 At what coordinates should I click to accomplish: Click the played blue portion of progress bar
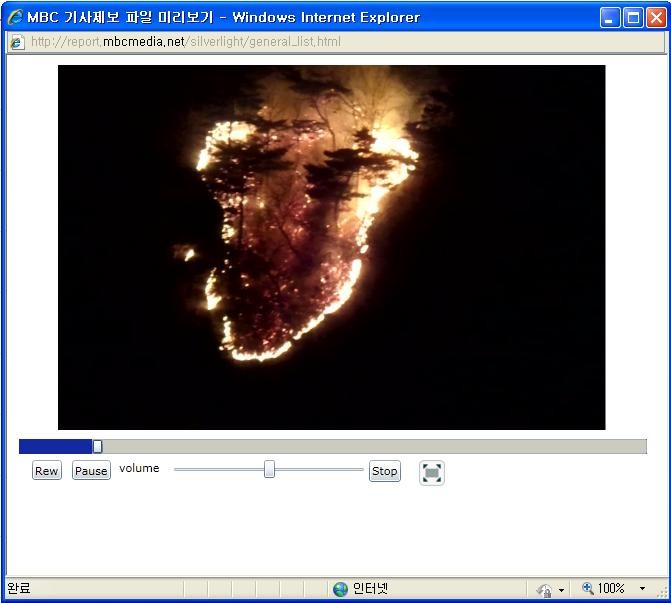pyautogui.click(x=56, y=446)
